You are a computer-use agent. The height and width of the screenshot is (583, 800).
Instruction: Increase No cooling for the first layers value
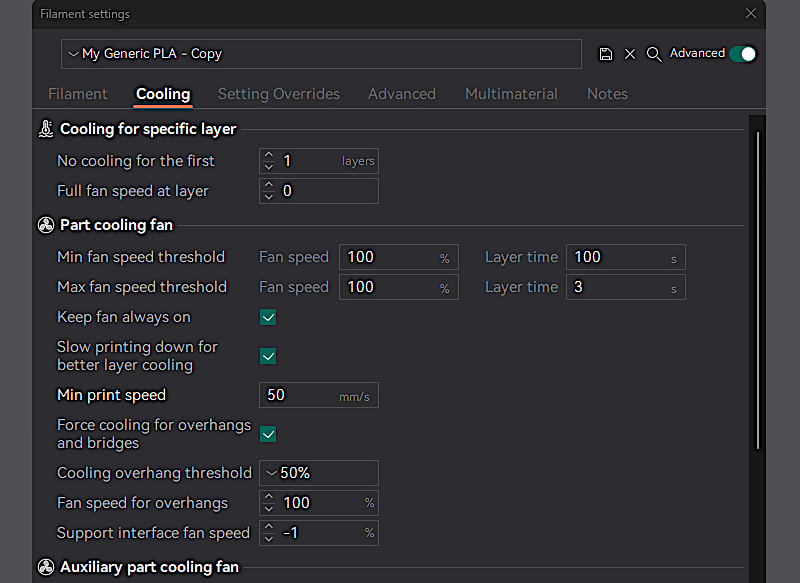coord(269,155)
